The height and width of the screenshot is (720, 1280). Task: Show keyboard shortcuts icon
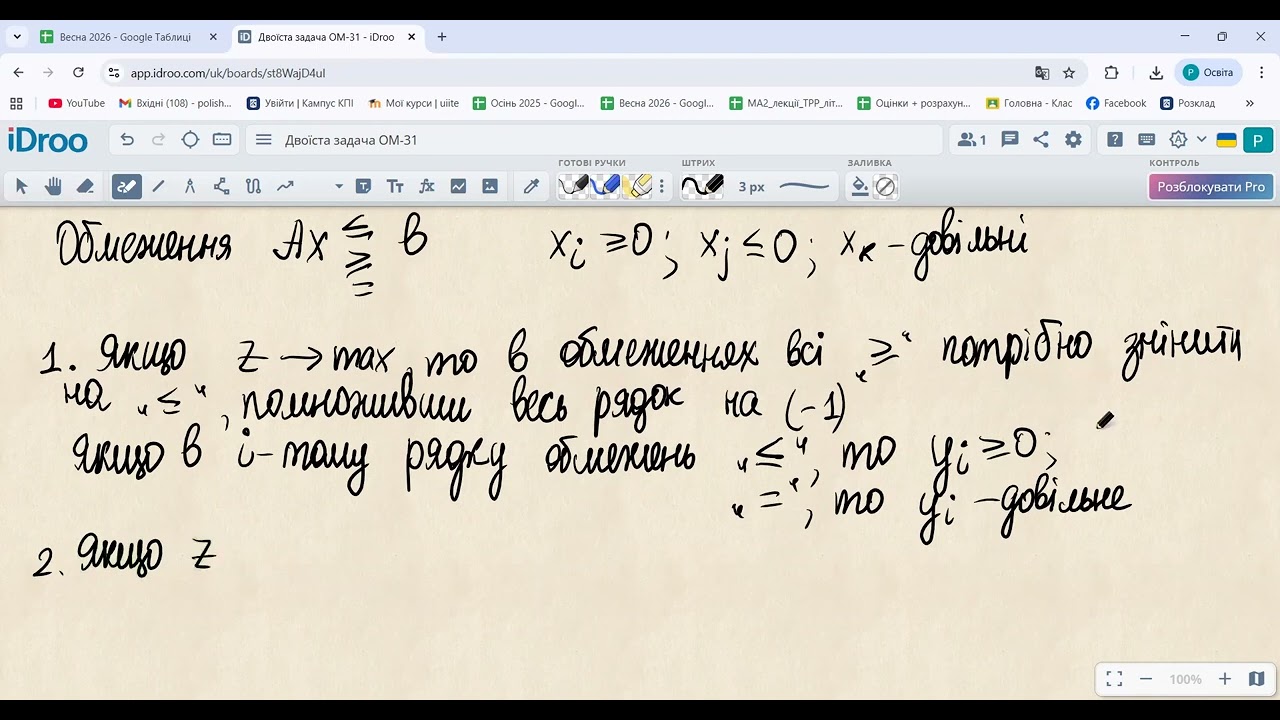coord(1147,140)
